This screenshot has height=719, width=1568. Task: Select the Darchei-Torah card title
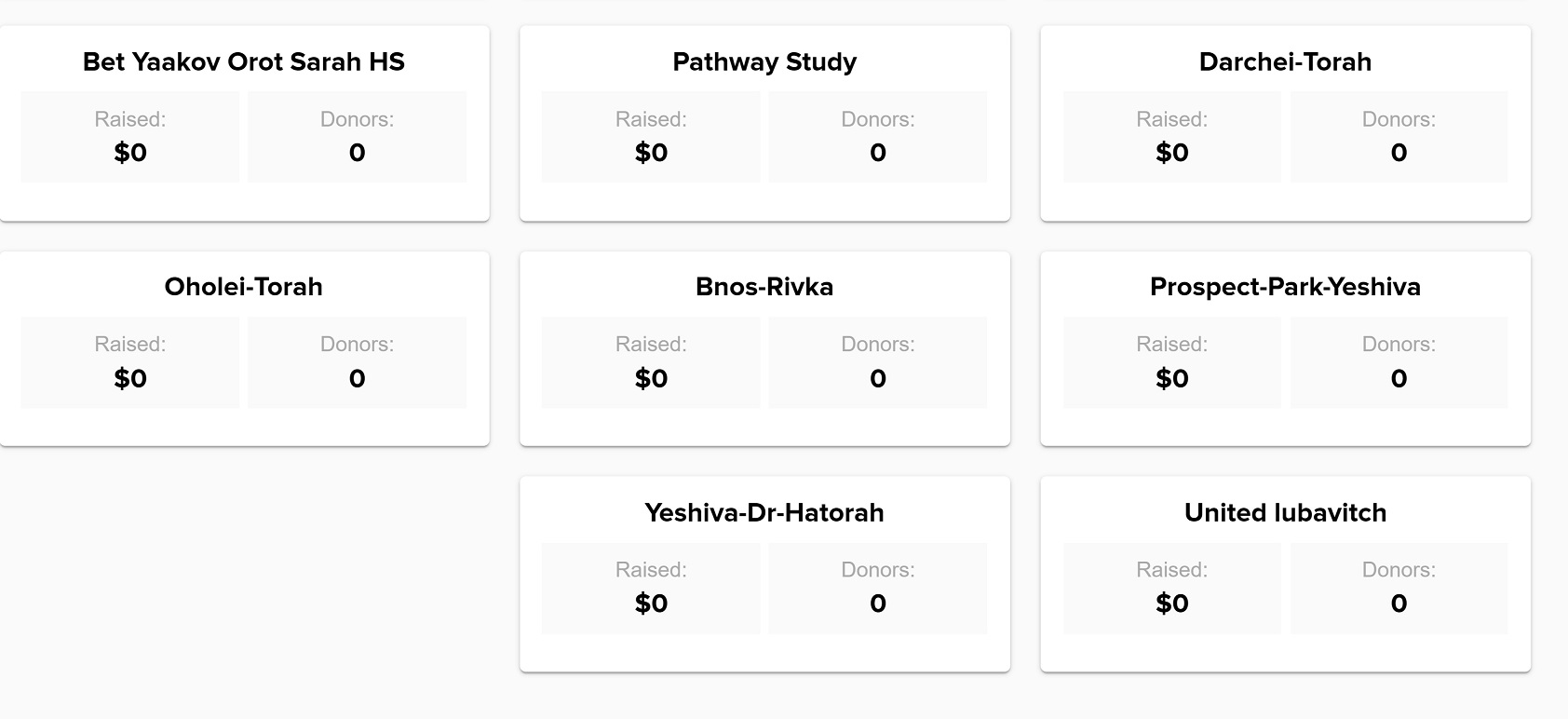pos(1285,62)
